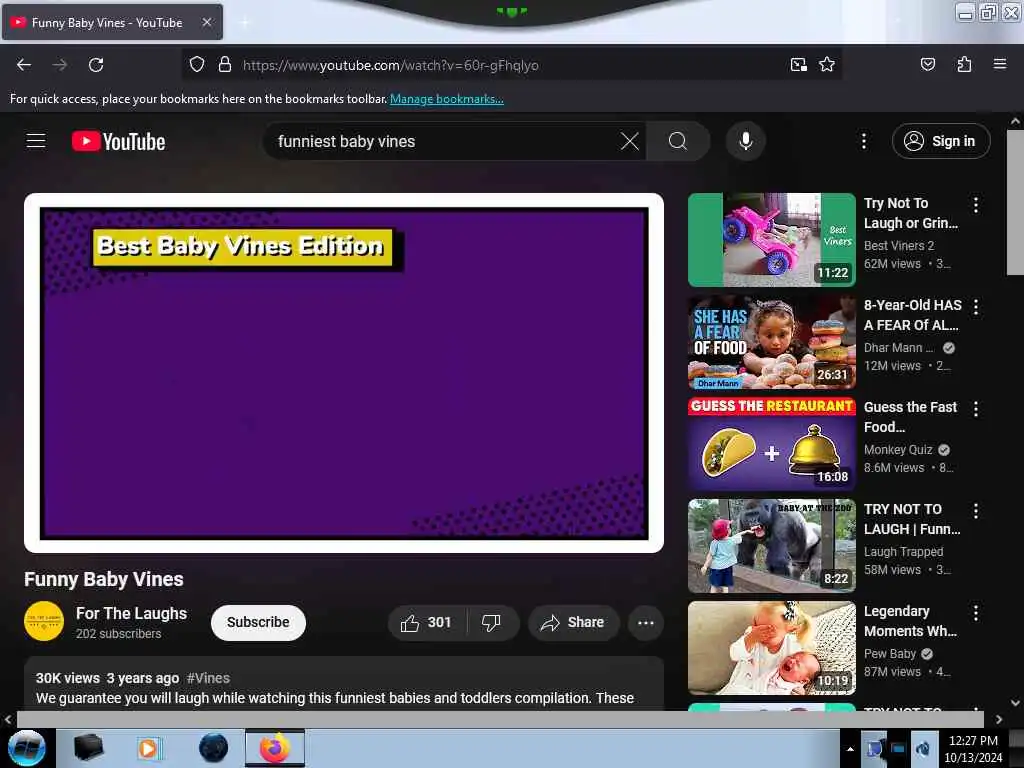This screenshot has height=768, width=1024.
Task: Click the 30K views 3 years ago text
Action: tap(107, 678)
